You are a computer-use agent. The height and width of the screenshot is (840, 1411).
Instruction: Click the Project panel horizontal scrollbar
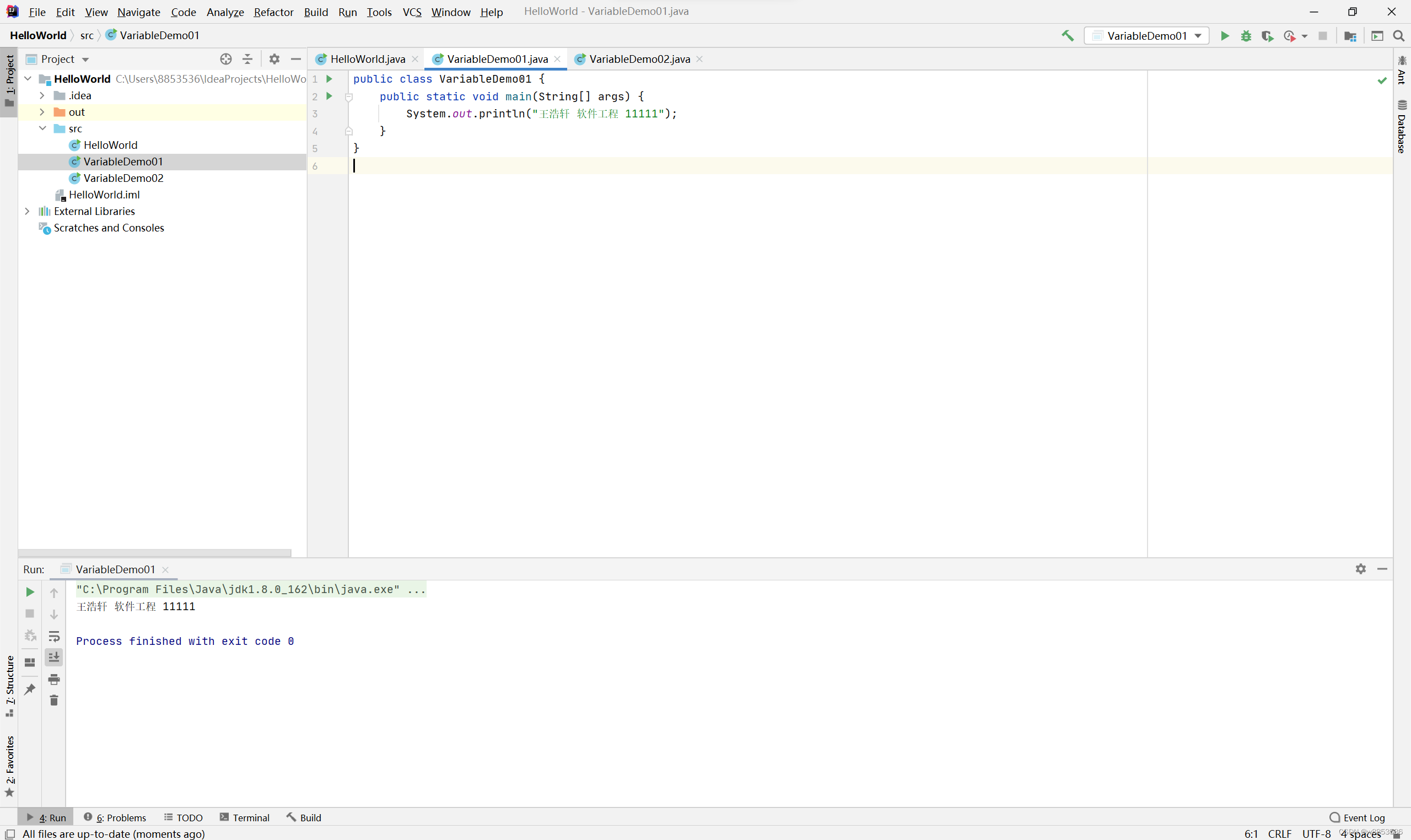coord(154,552)
